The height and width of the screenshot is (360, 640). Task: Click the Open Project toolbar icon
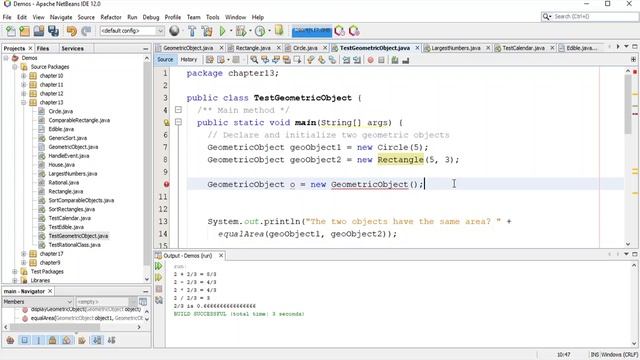click(39, 31)
